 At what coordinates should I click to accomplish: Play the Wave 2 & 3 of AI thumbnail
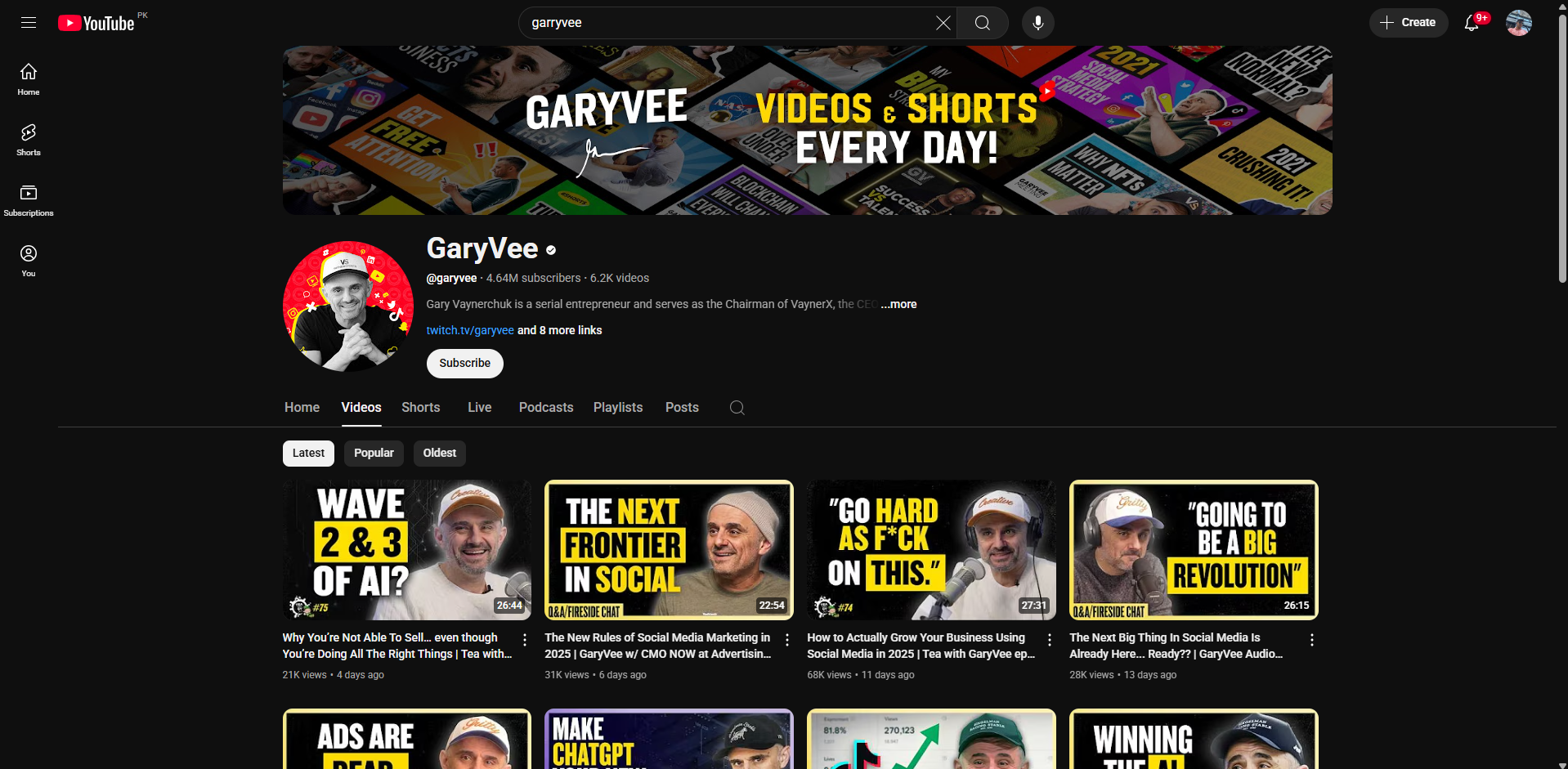407,550
